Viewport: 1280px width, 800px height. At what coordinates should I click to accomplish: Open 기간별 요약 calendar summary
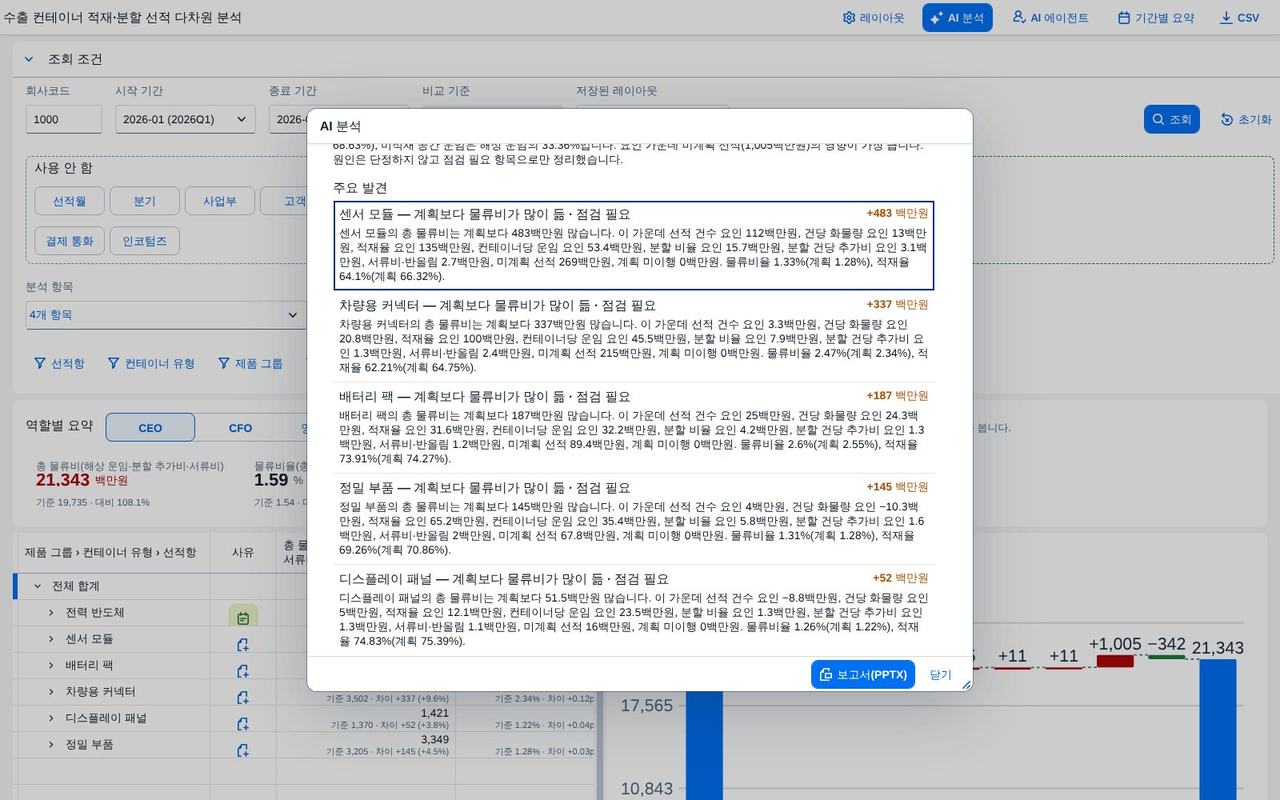(x=1156, y=18)
